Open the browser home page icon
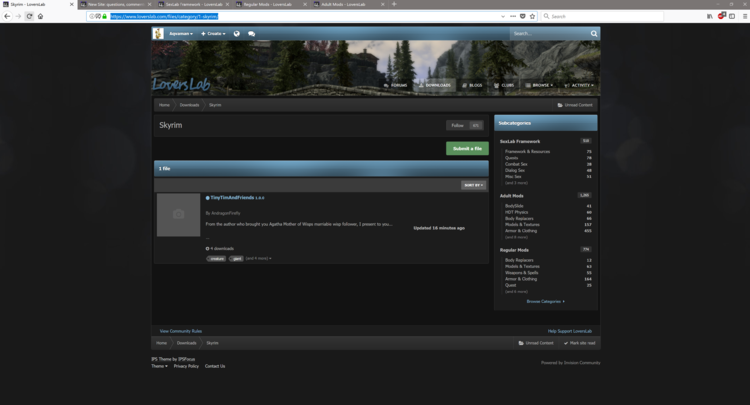 point(40,16)
